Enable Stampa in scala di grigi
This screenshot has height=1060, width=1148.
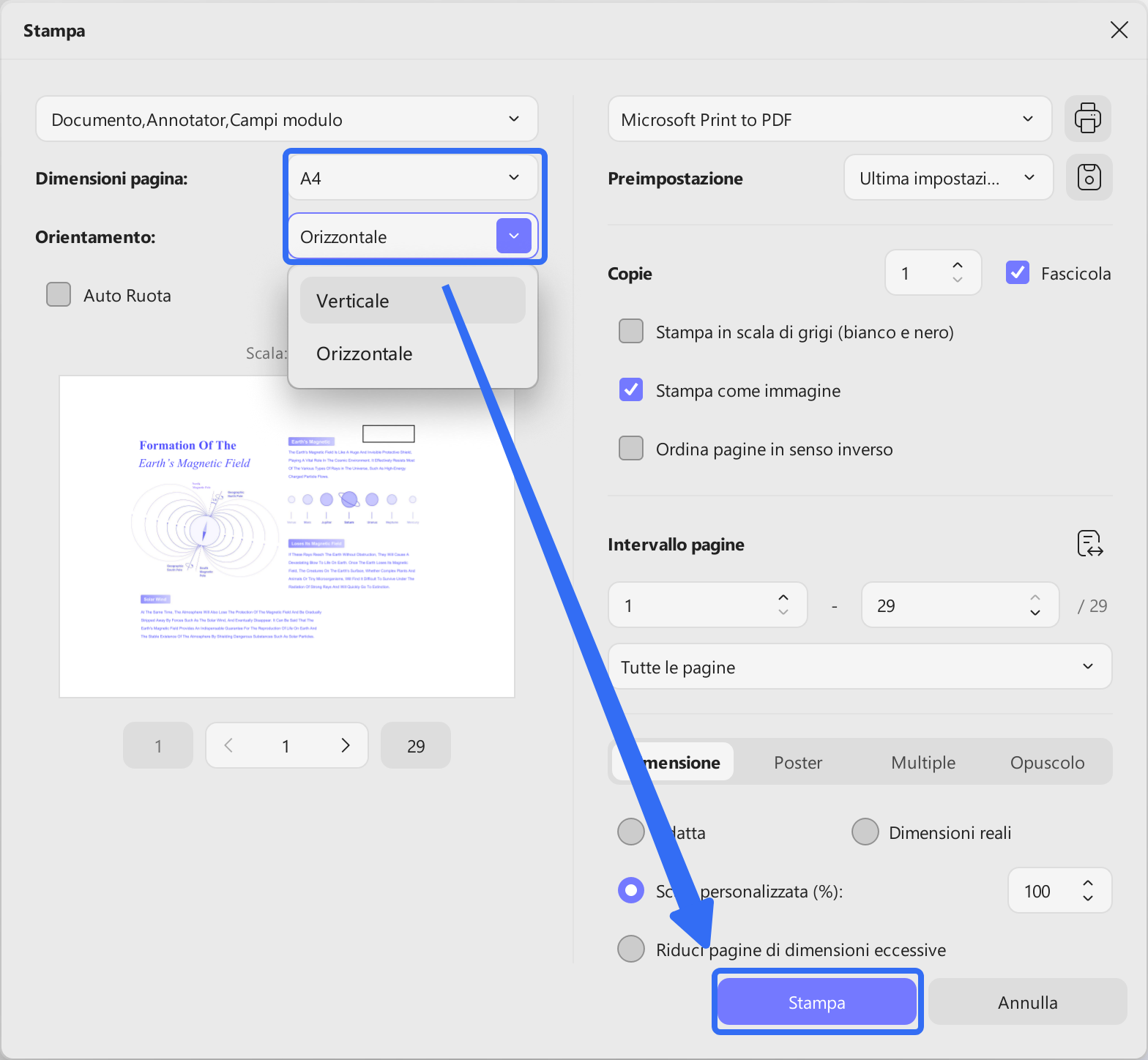pos(631,332)
